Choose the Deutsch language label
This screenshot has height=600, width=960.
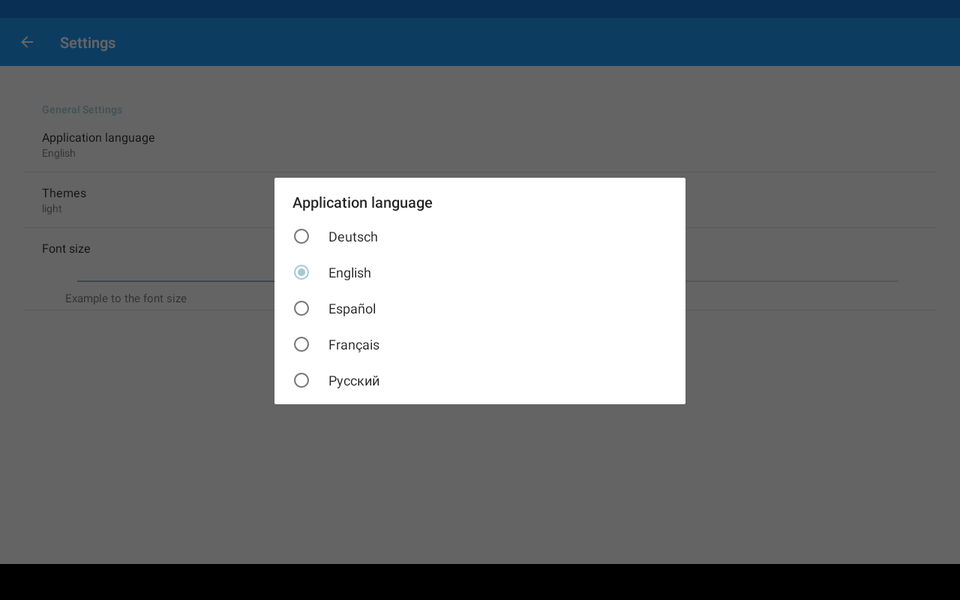(353, 237)
